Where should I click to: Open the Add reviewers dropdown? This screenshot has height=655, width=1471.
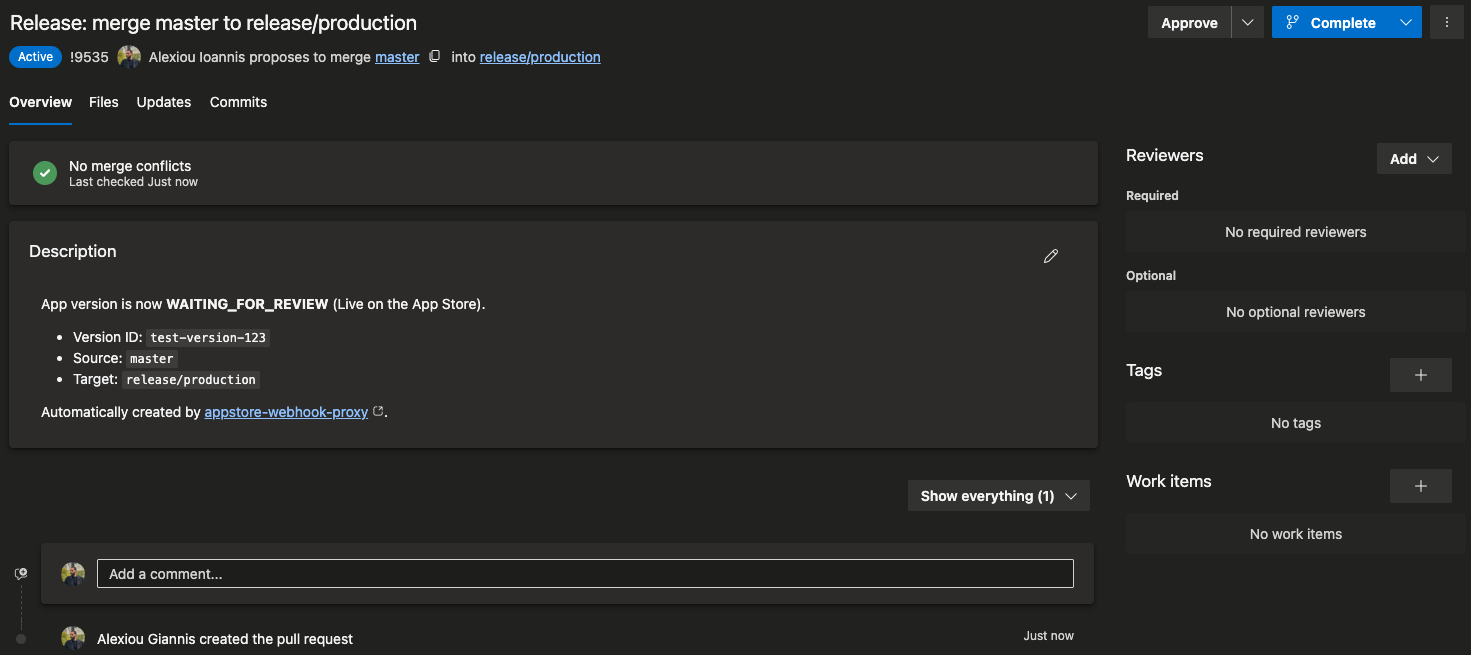point(1414,159)
